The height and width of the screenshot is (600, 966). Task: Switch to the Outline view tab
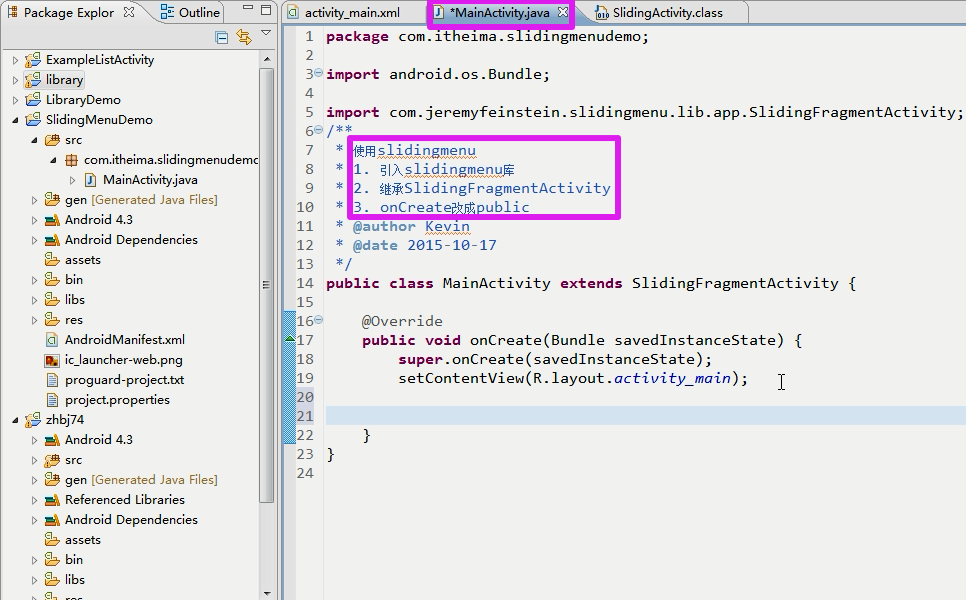(191, 13)
